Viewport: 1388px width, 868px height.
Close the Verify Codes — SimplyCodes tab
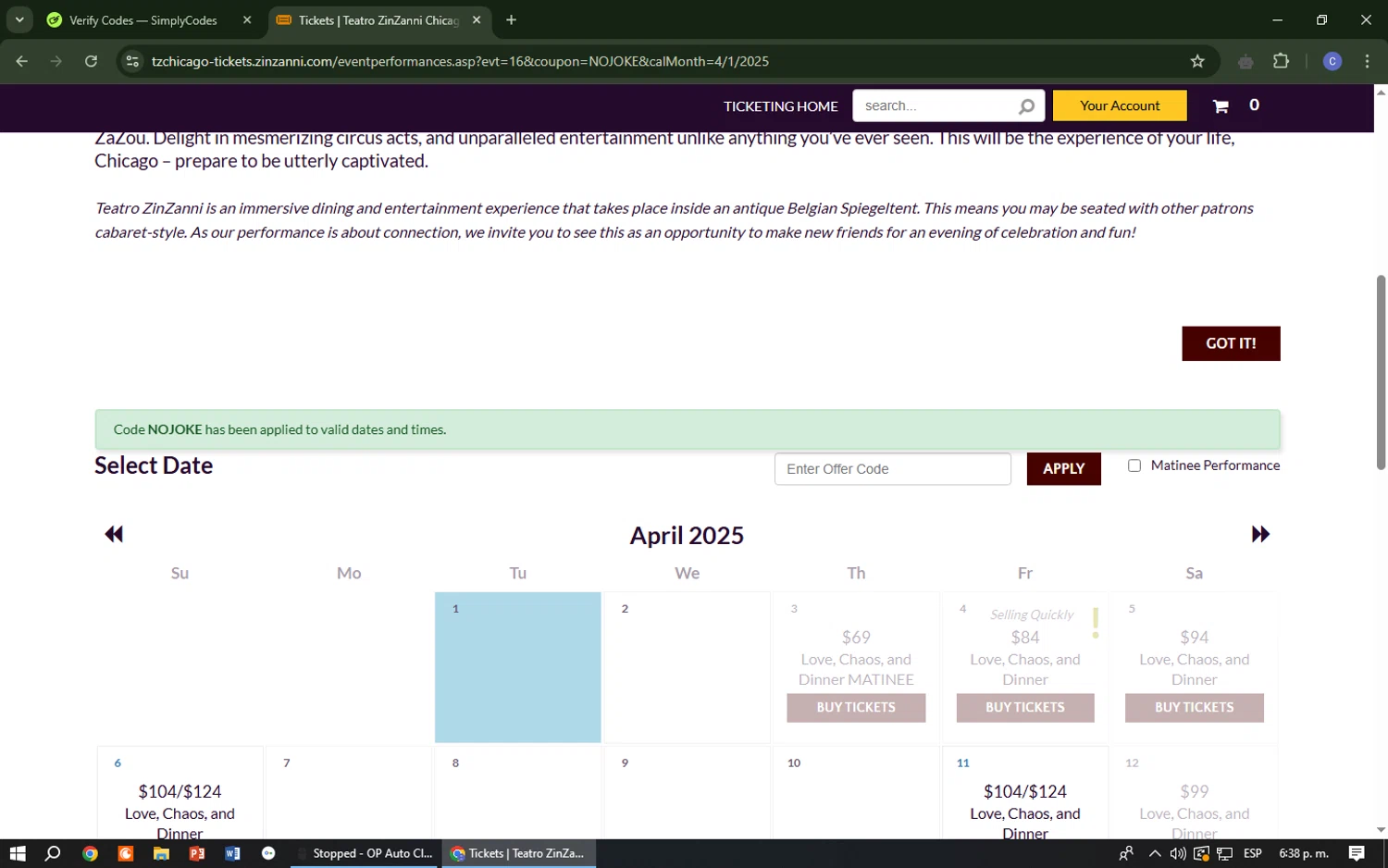coord(247,19)
